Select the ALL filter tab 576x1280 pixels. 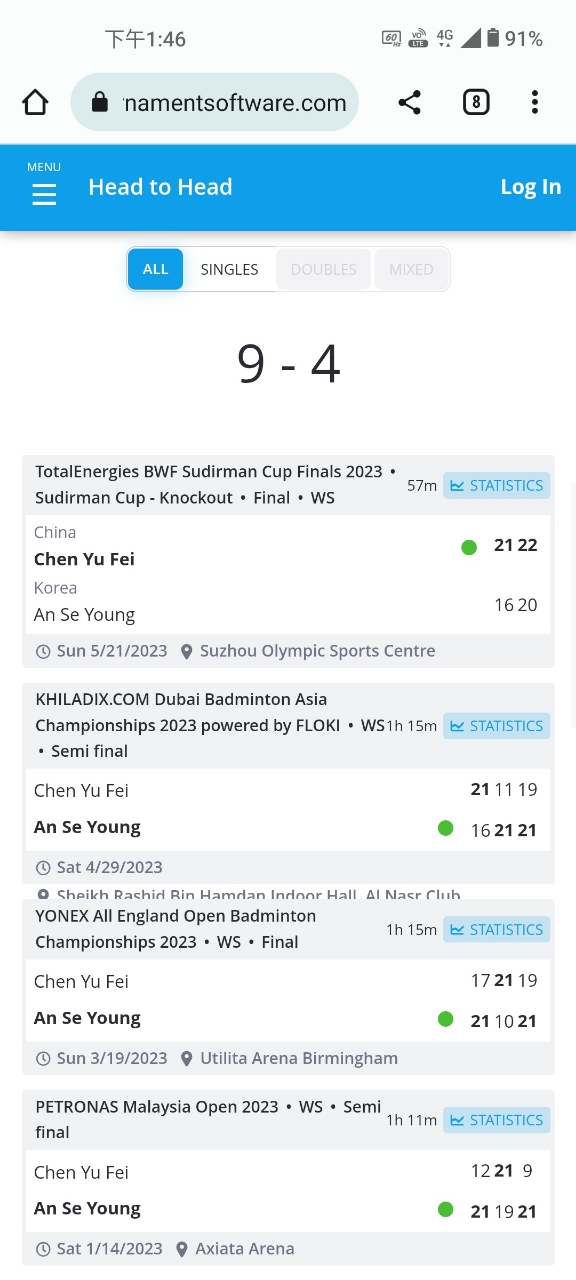pyautogui.click(x=155, y=269)
